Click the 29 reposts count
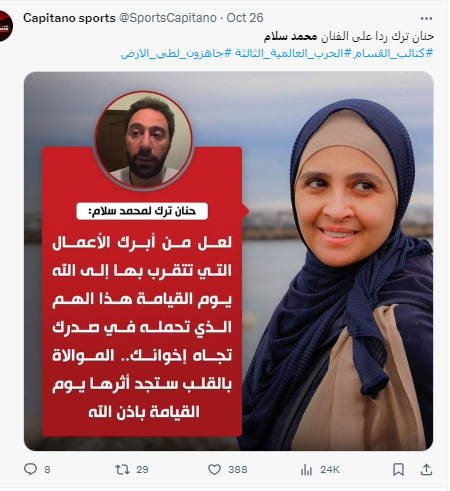This screenshot has width=450, height=491. pos(142,470)
